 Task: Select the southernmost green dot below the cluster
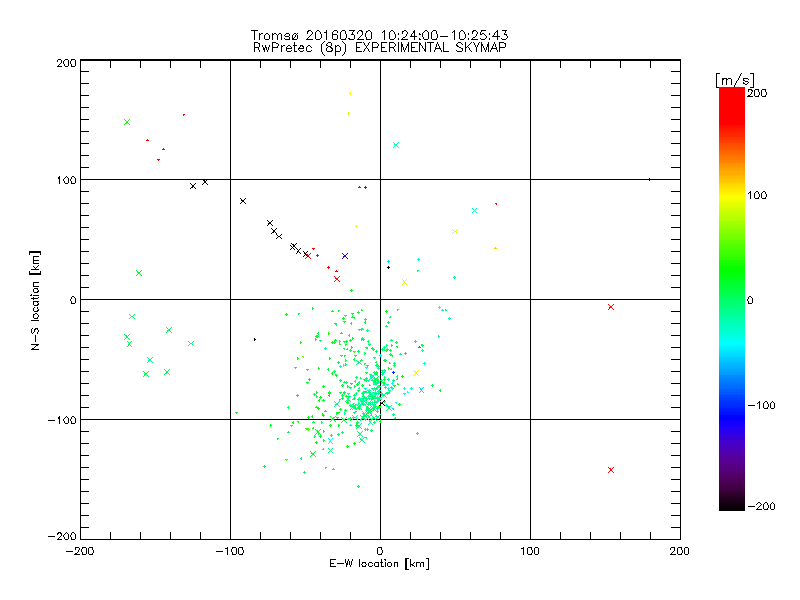358,487
